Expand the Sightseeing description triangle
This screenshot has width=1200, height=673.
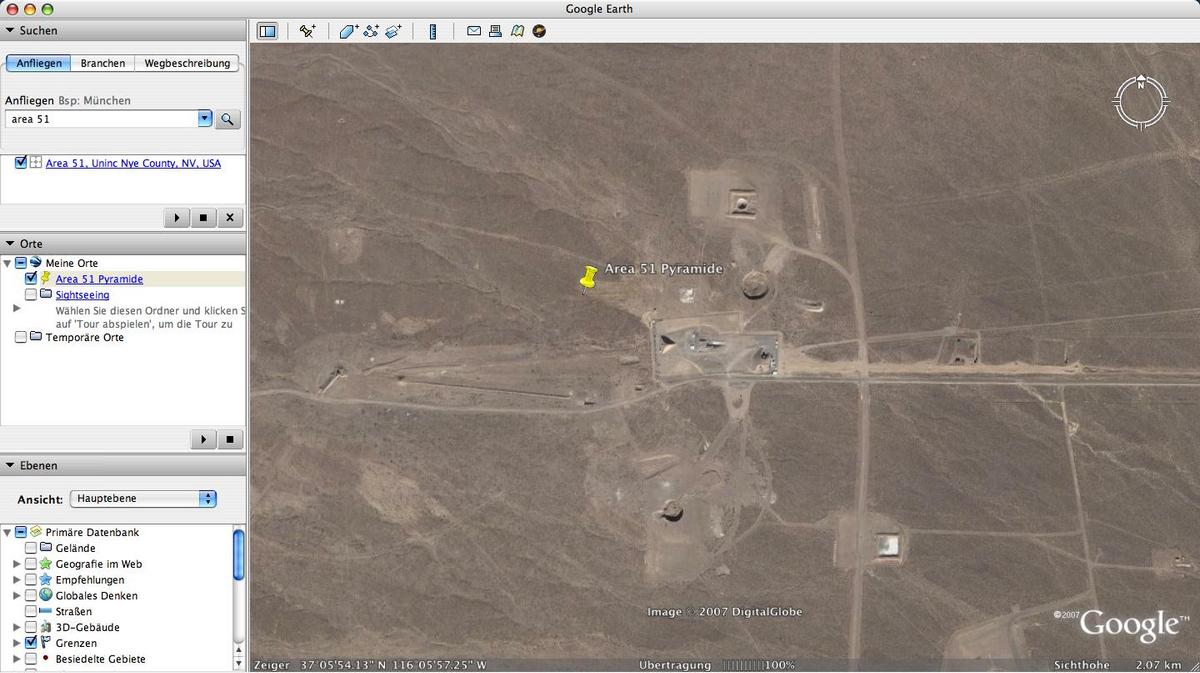pyautogui.click(x=16, y=309)
